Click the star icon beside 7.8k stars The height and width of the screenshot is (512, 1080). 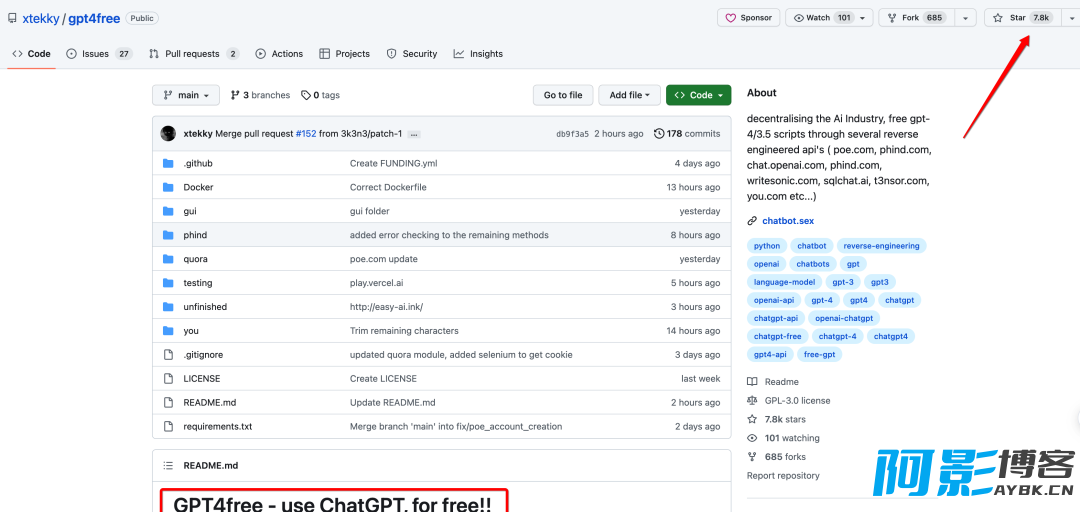pos(752,419)
